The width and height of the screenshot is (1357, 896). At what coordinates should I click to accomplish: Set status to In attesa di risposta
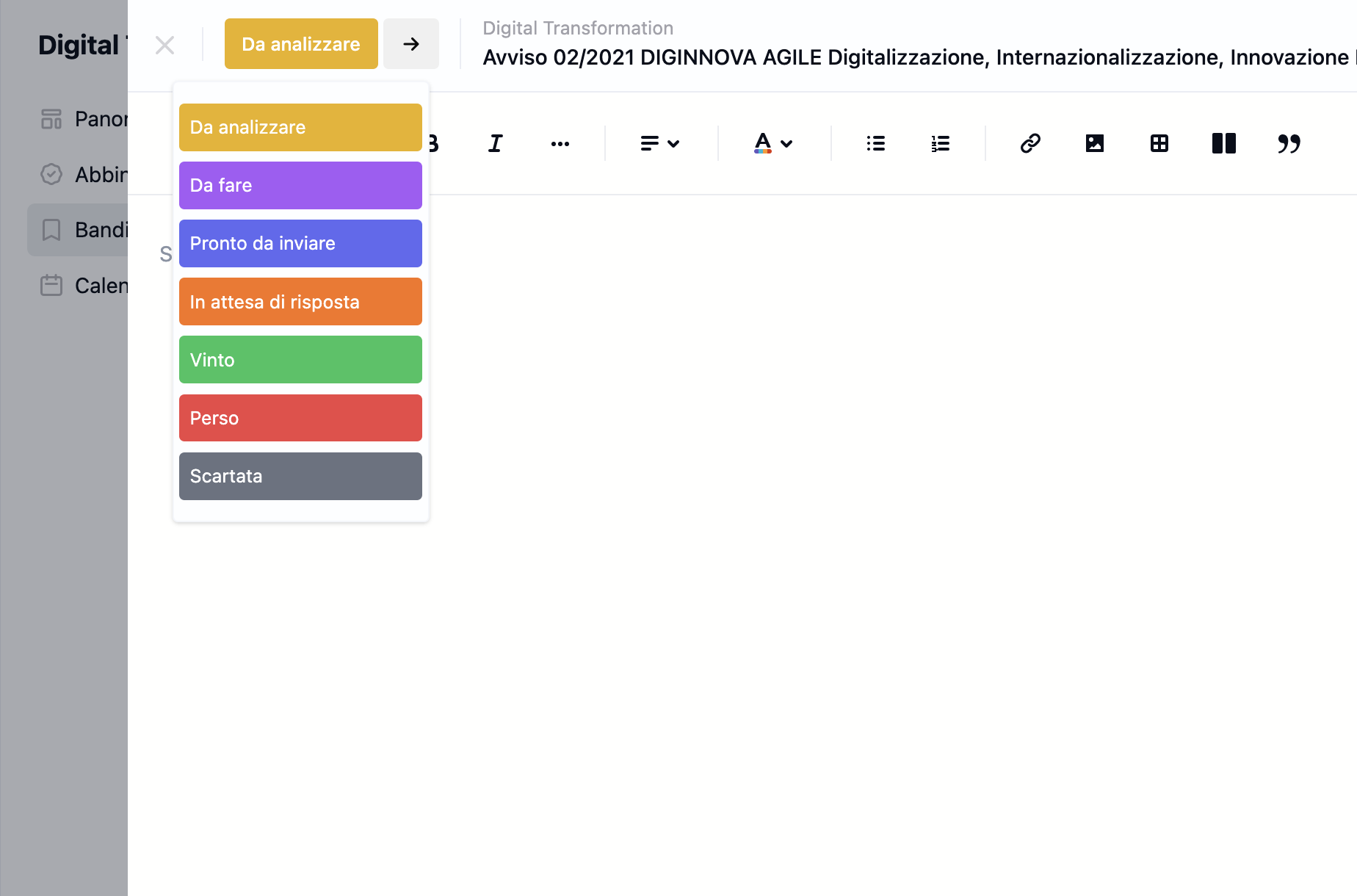(300, 301)
